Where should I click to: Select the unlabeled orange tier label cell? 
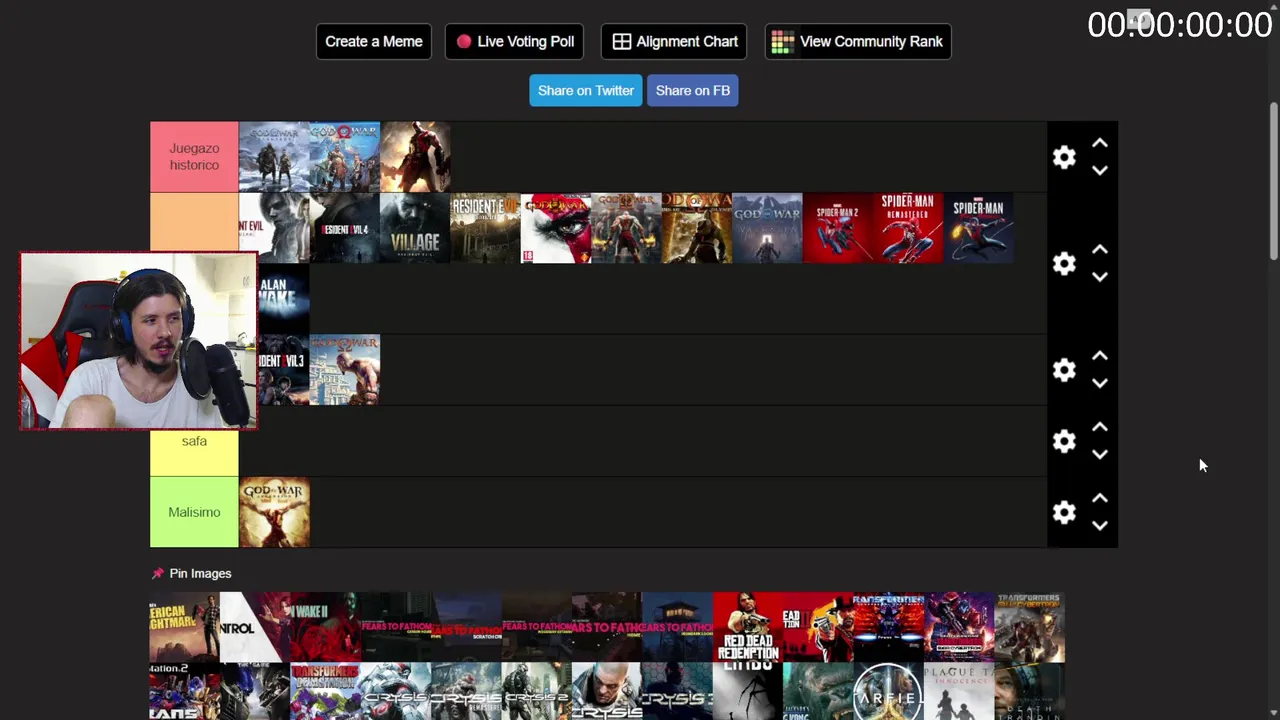pos(194,222)
